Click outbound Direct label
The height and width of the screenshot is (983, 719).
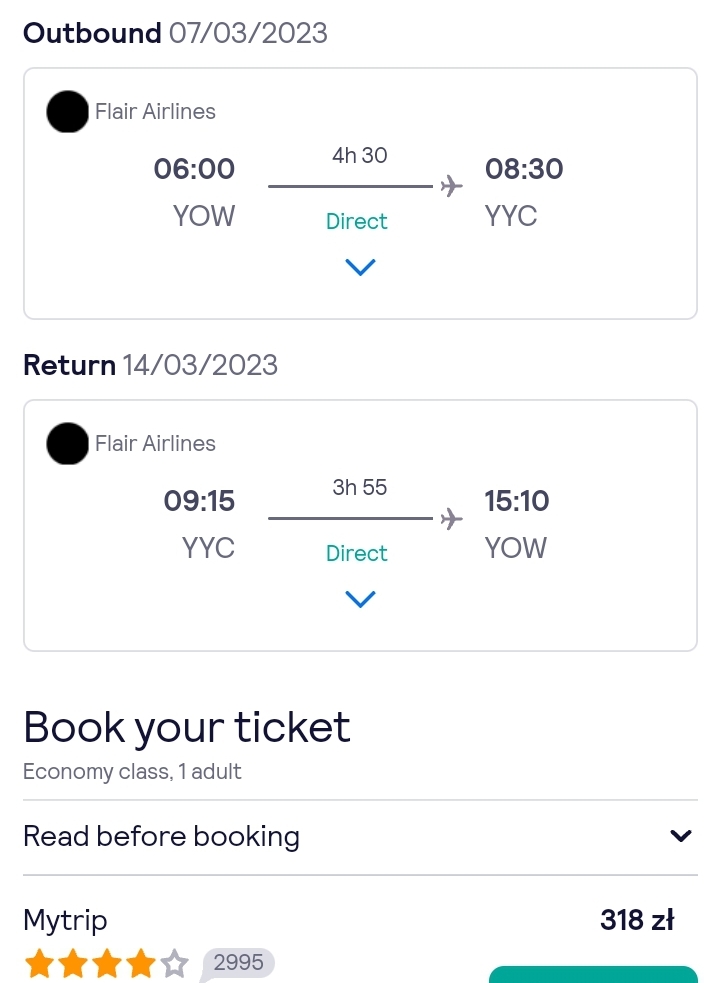pyautogui.click(x=357, y=221)
